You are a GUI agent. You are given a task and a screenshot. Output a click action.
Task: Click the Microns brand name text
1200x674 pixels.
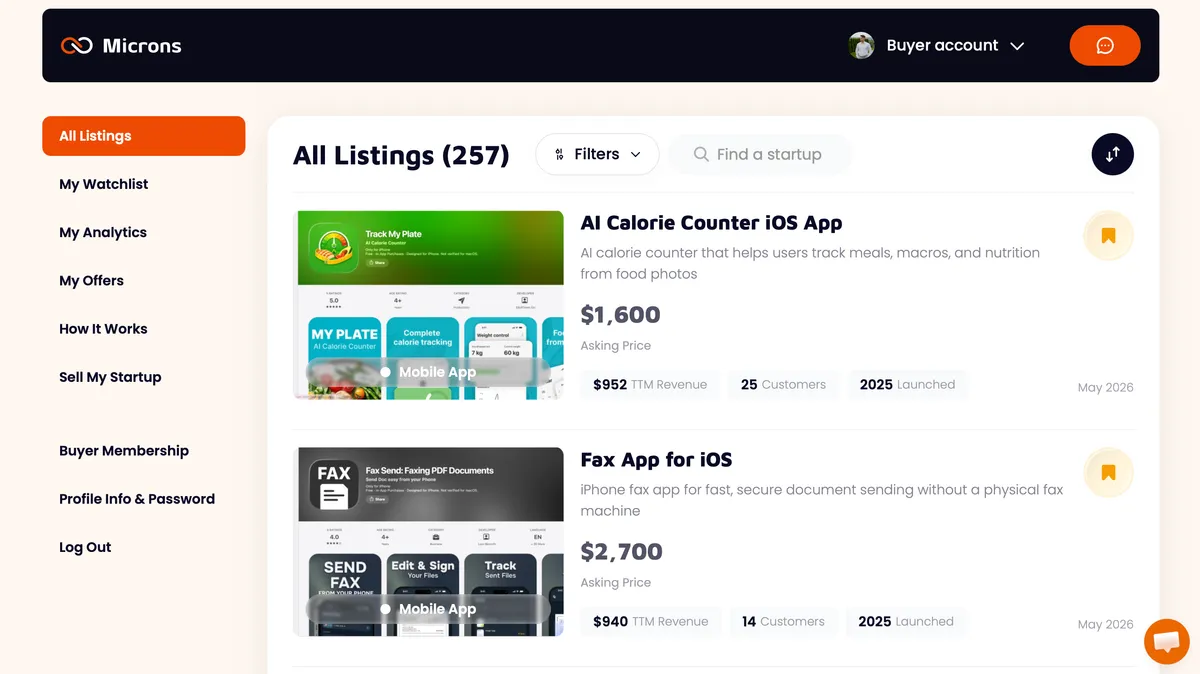coord(142,46)
